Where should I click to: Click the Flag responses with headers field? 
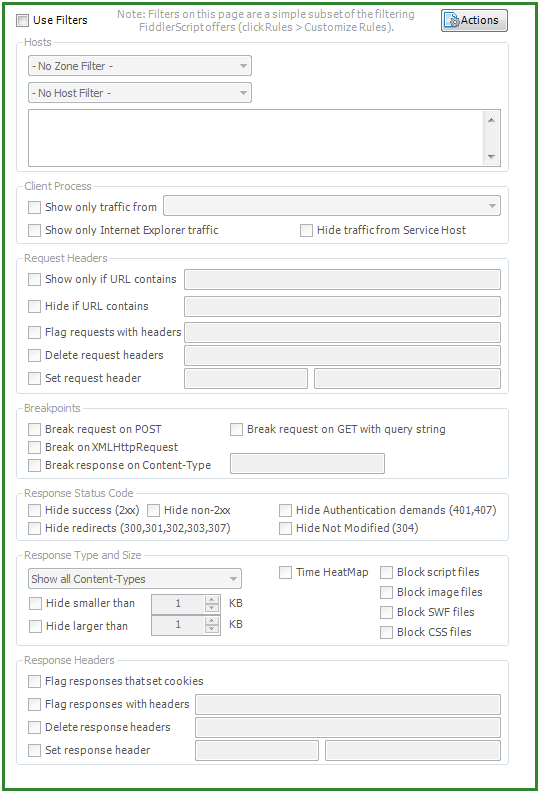click(348, 704)
